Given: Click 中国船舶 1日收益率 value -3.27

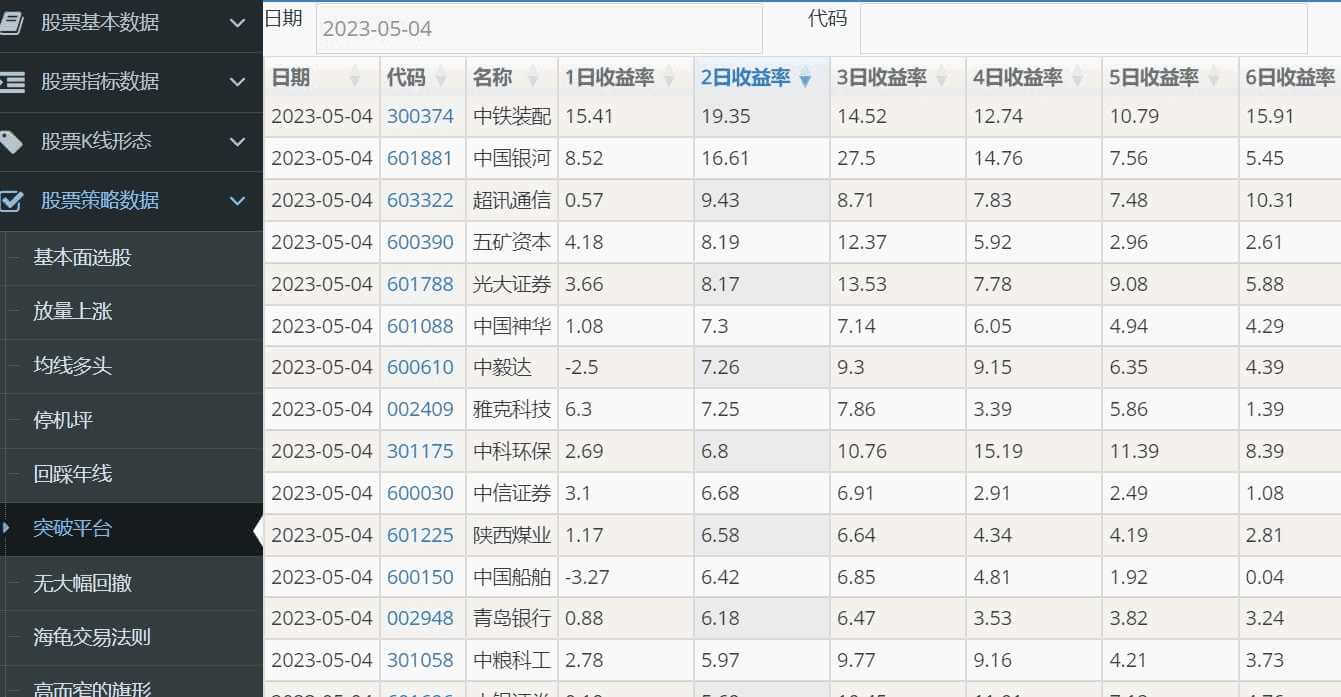Looking at the screenshot, I should tap(587, 577).
